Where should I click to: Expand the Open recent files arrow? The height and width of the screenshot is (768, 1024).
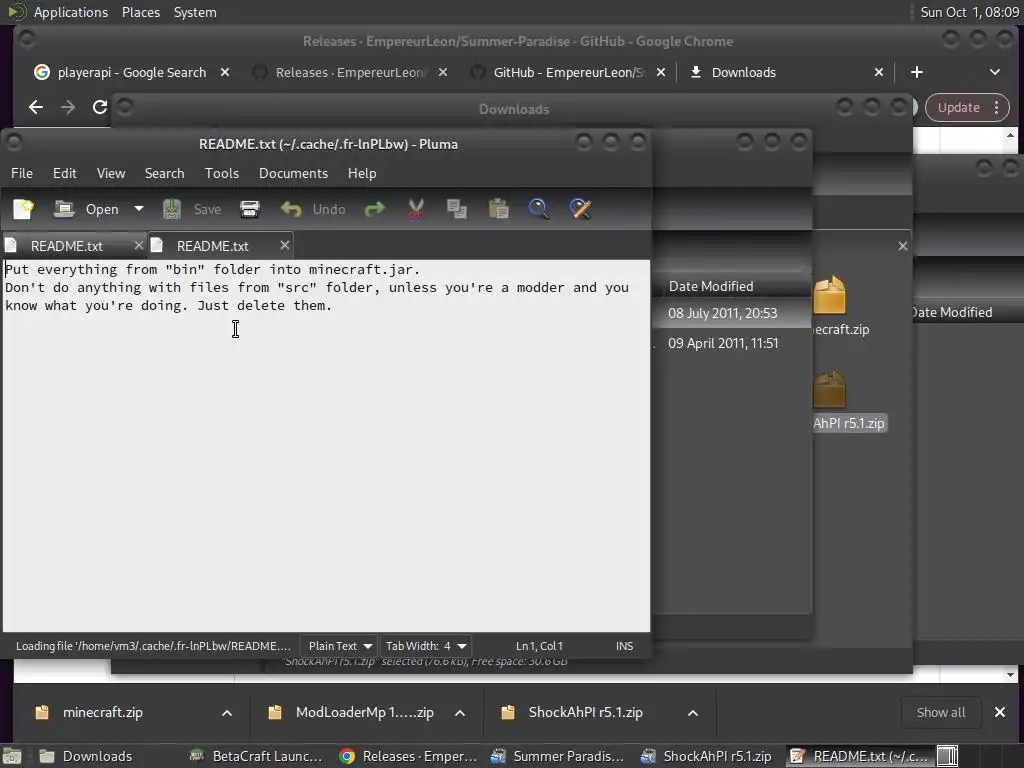point(138,209)
